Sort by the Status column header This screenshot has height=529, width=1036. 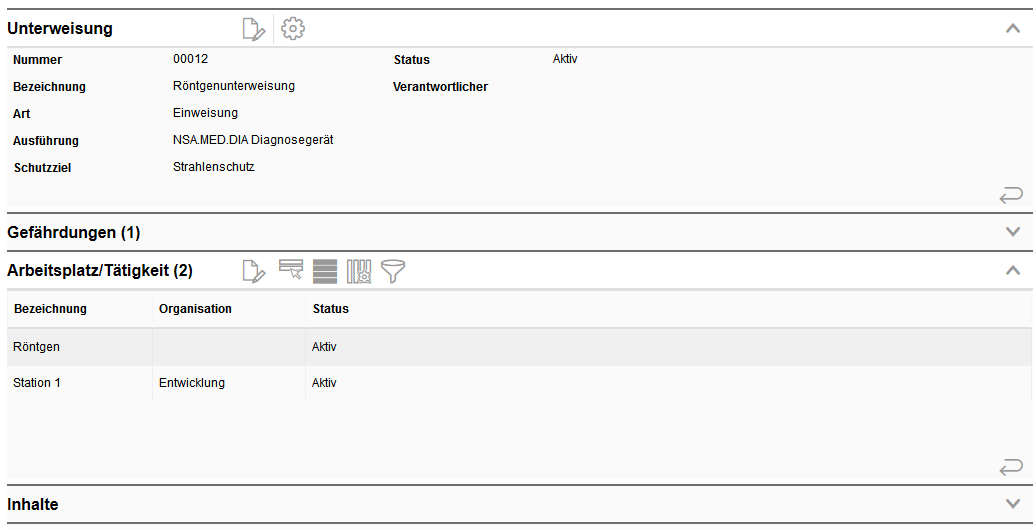pyautogui.click(x=330, y=308)
